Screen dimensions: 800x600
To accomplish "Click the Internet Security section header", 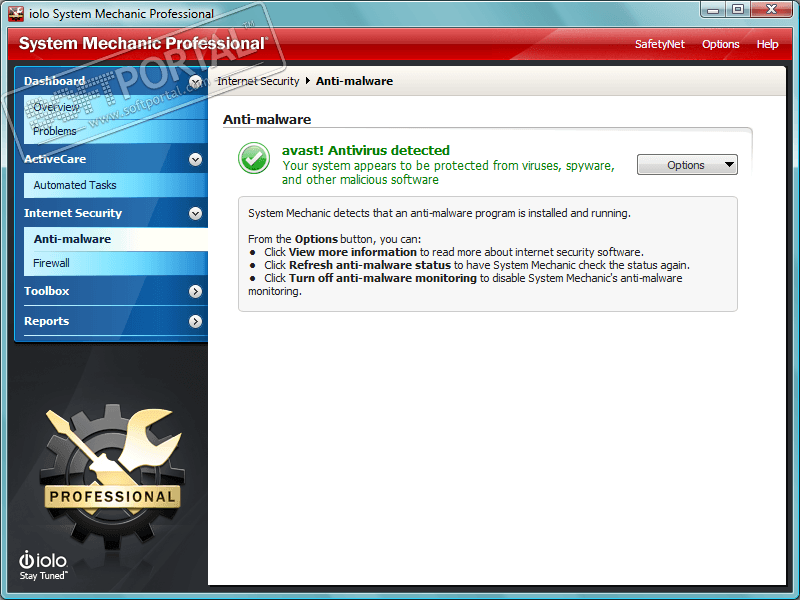I will pyautogui.click(x=73, y=213).
